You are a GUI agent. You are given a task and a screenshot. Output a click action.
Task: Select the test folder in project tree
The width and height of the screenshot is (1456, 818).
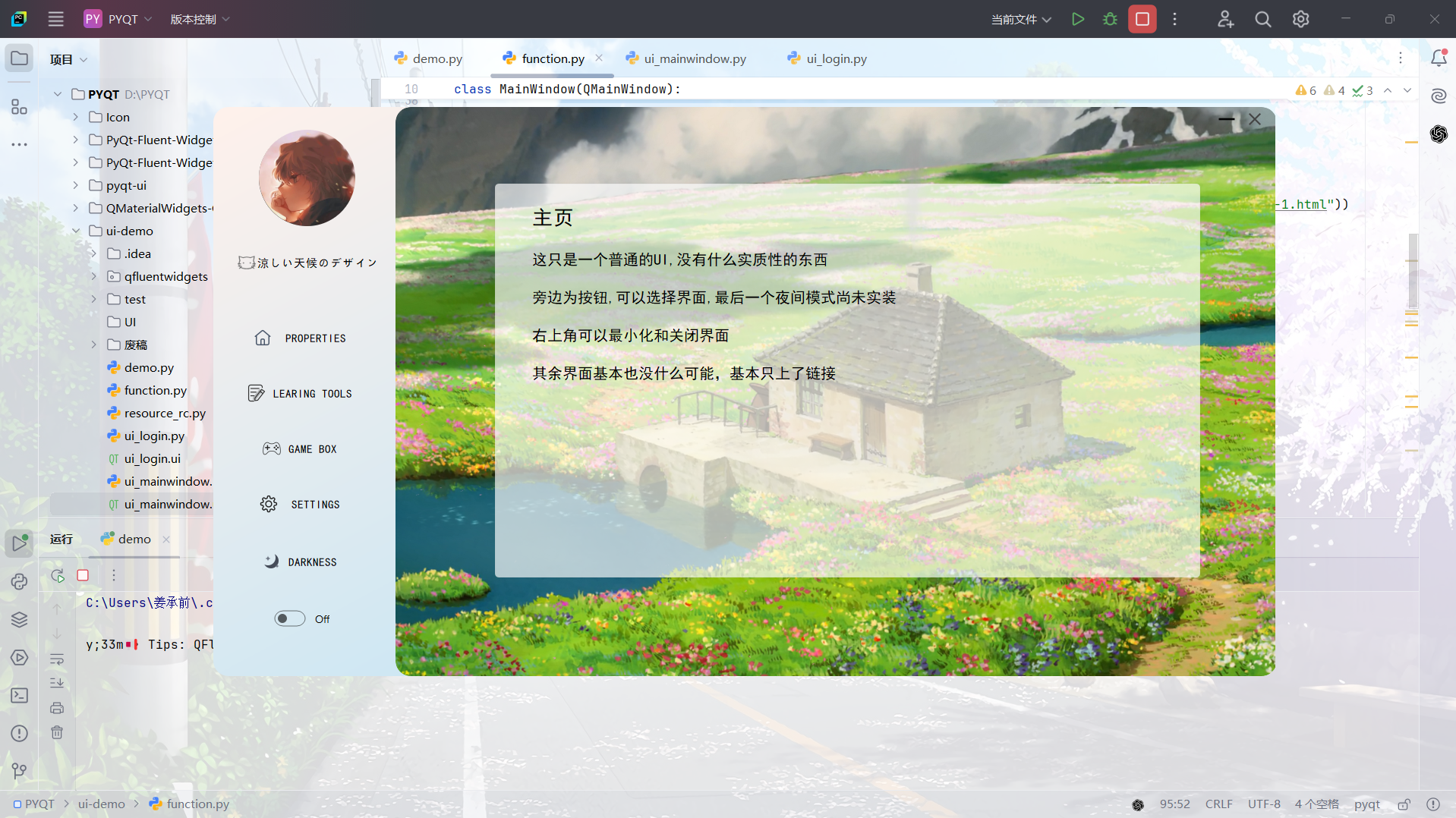point(126,299)
